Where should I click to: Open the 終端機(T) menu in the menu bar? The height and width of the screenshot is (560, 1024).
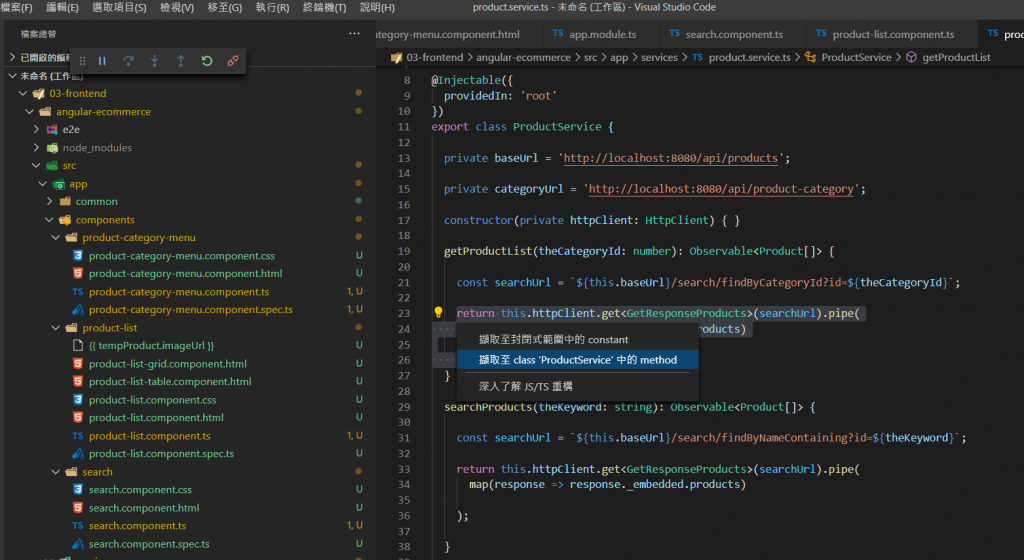(324, 7)
